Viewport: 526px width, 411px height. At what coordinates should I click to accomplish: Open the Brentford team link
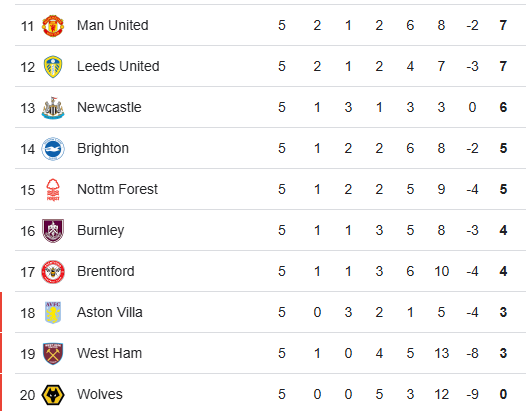pyautogui.click(x=106, y=271)
